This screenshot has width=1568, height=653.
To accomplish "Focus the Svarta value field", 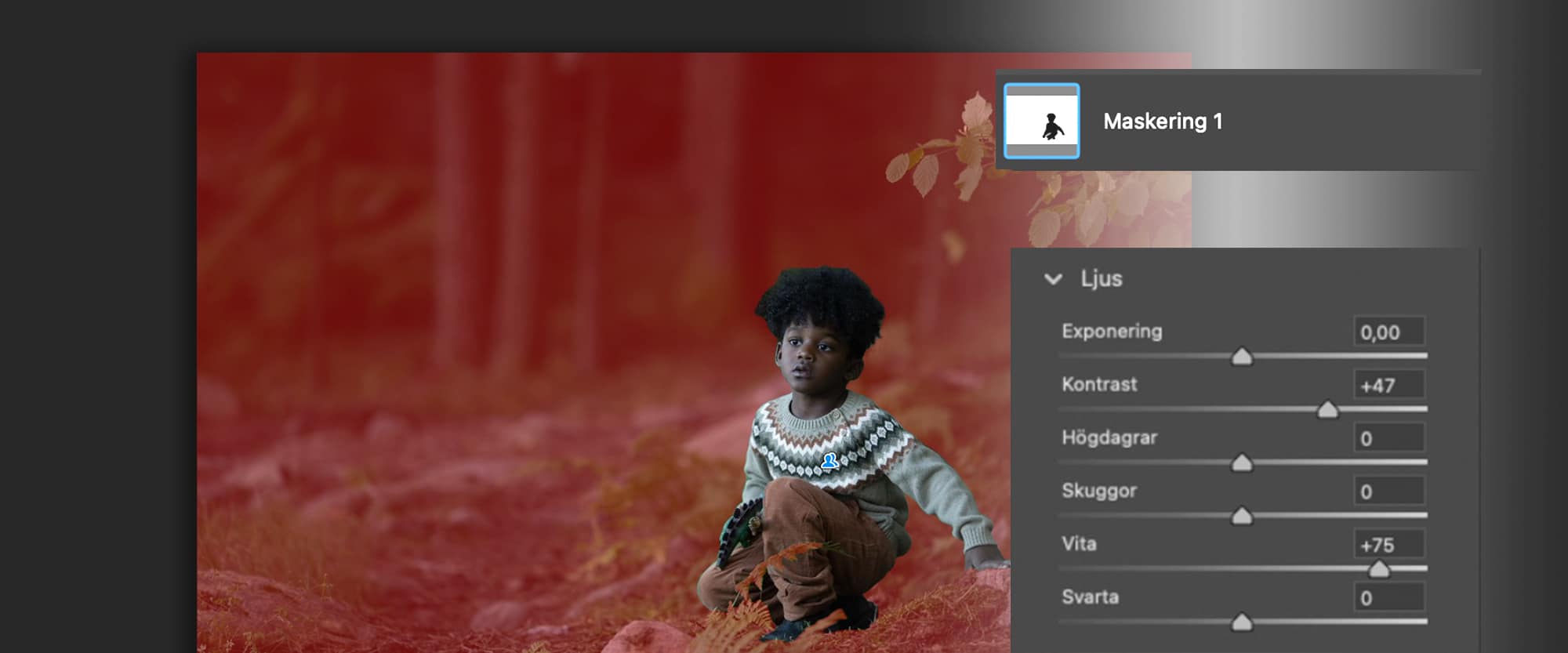I will click(1388, 598).
